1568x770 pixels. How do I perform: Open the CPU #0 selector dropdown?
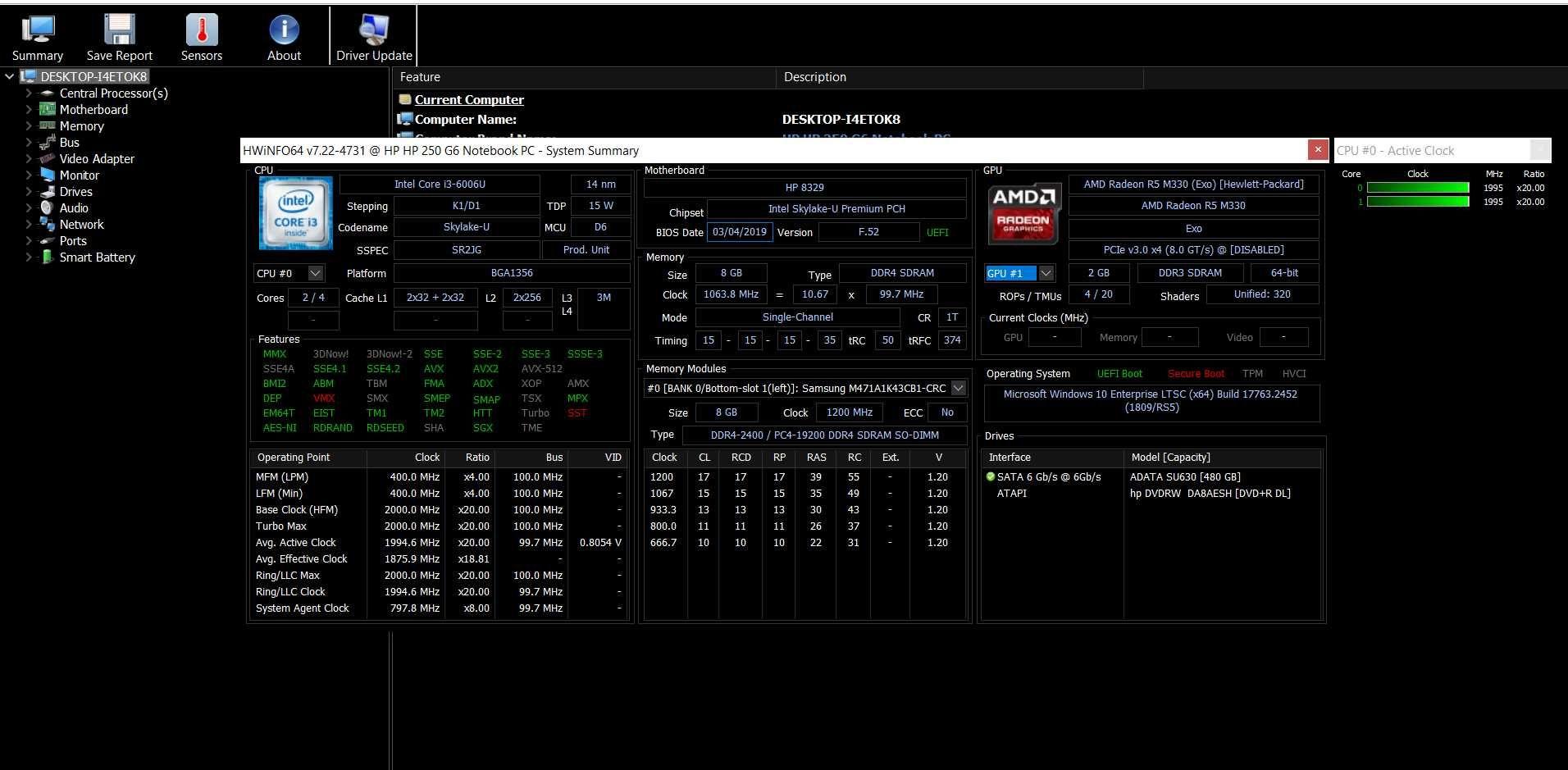316,273
